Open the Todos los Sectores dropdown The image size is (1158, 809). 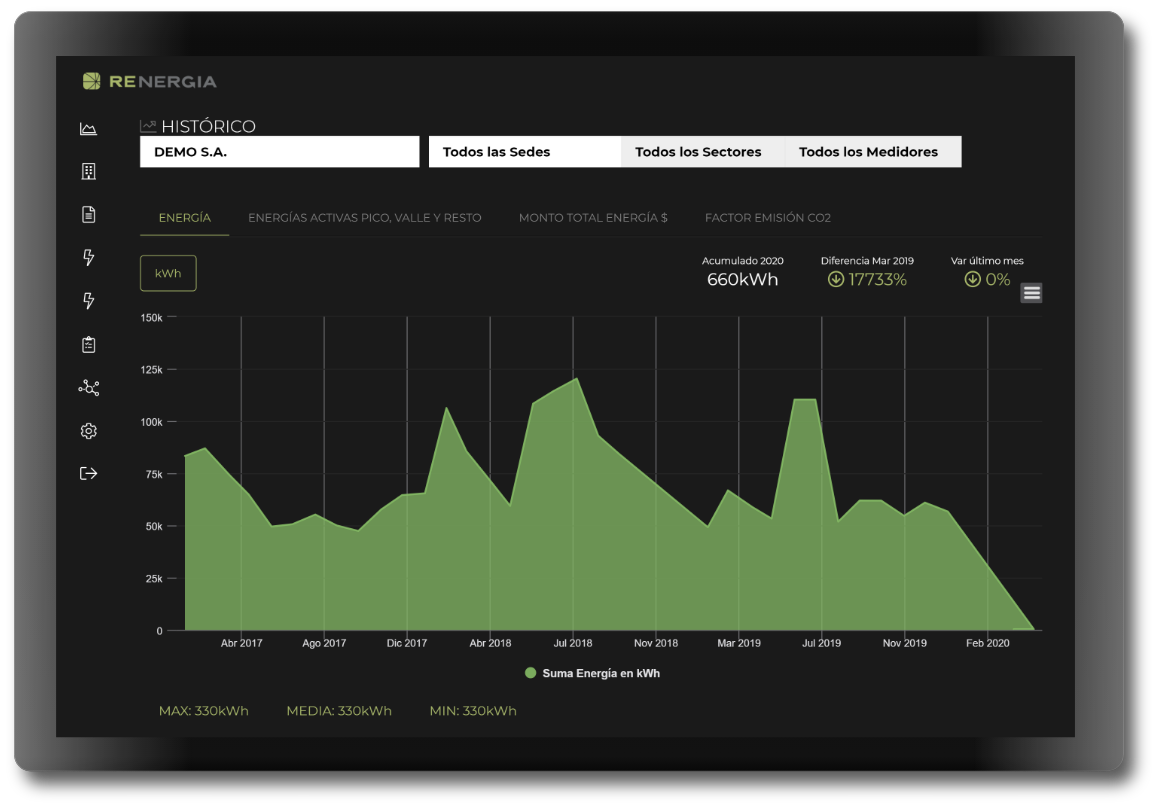[x=698, y=152]
